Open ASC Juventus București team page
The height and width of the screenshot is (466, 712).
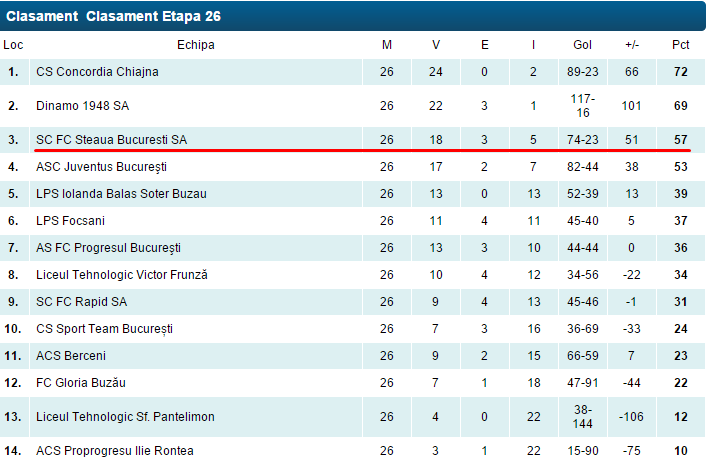(101, 166)
